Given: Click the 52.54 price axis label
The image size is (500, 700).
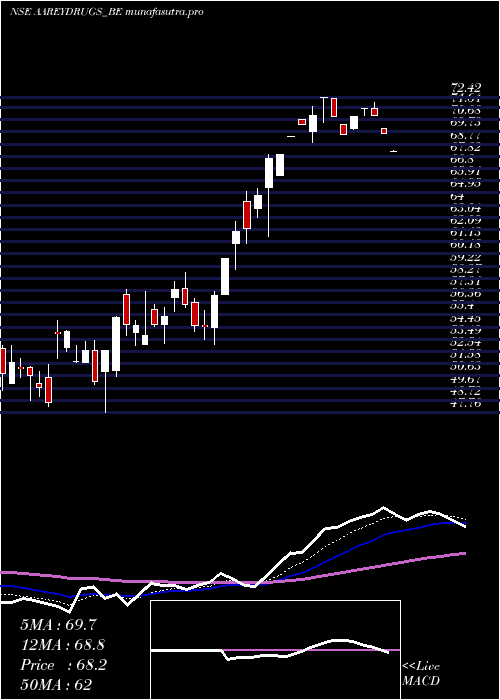Looking at the screenshot, I should [x=466, y=343].
